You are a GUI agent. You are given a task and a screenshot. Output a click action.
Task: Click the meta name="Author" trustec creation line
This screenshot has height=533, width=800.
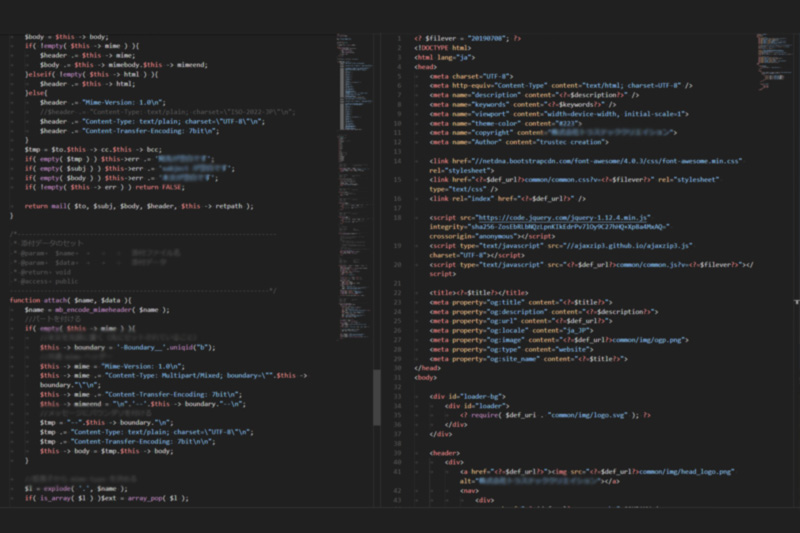click(518, 142)
